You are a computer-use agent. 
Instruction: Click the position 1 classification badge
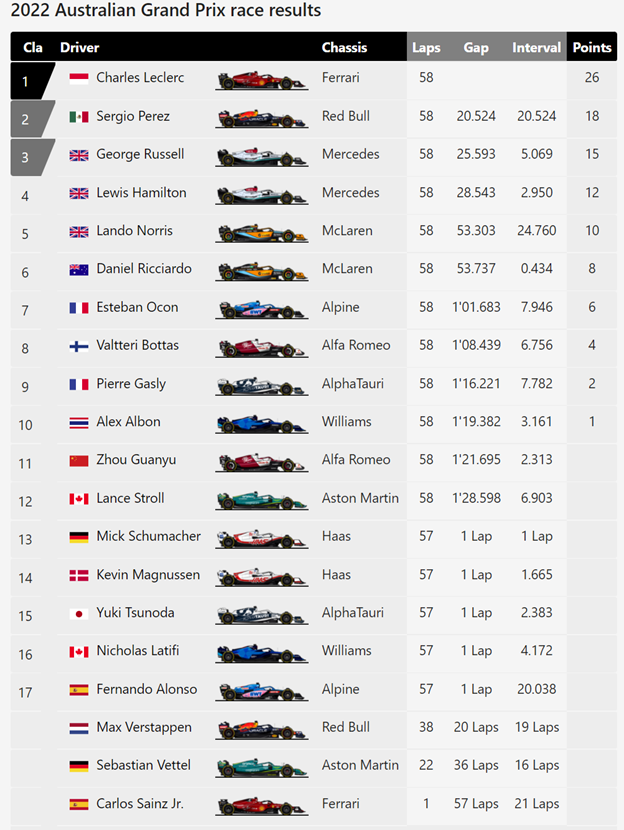click(28, 80)
